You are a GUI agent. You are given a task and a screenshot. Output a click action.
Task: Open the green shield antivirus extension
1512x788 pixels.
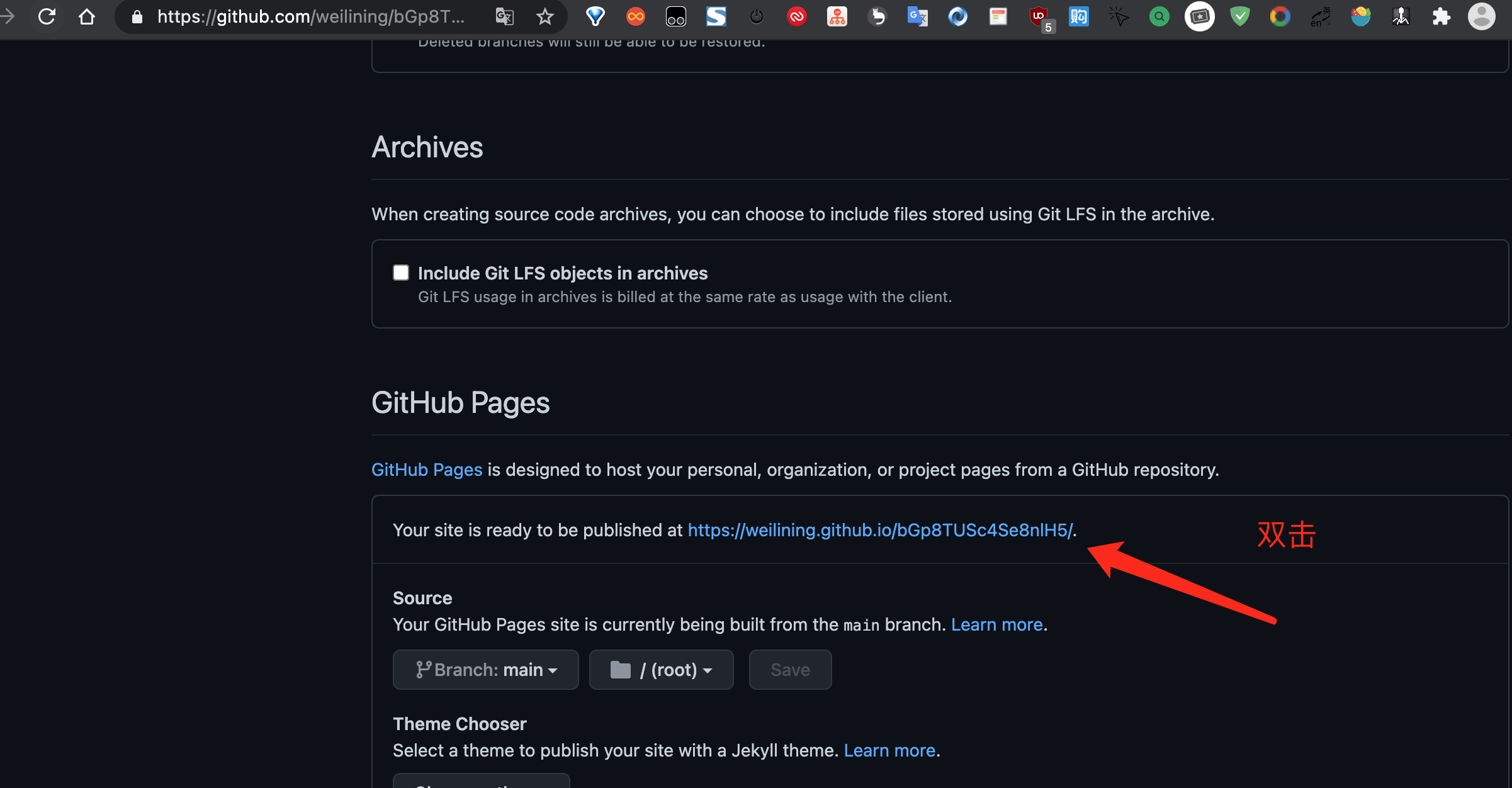(1239, 17)
